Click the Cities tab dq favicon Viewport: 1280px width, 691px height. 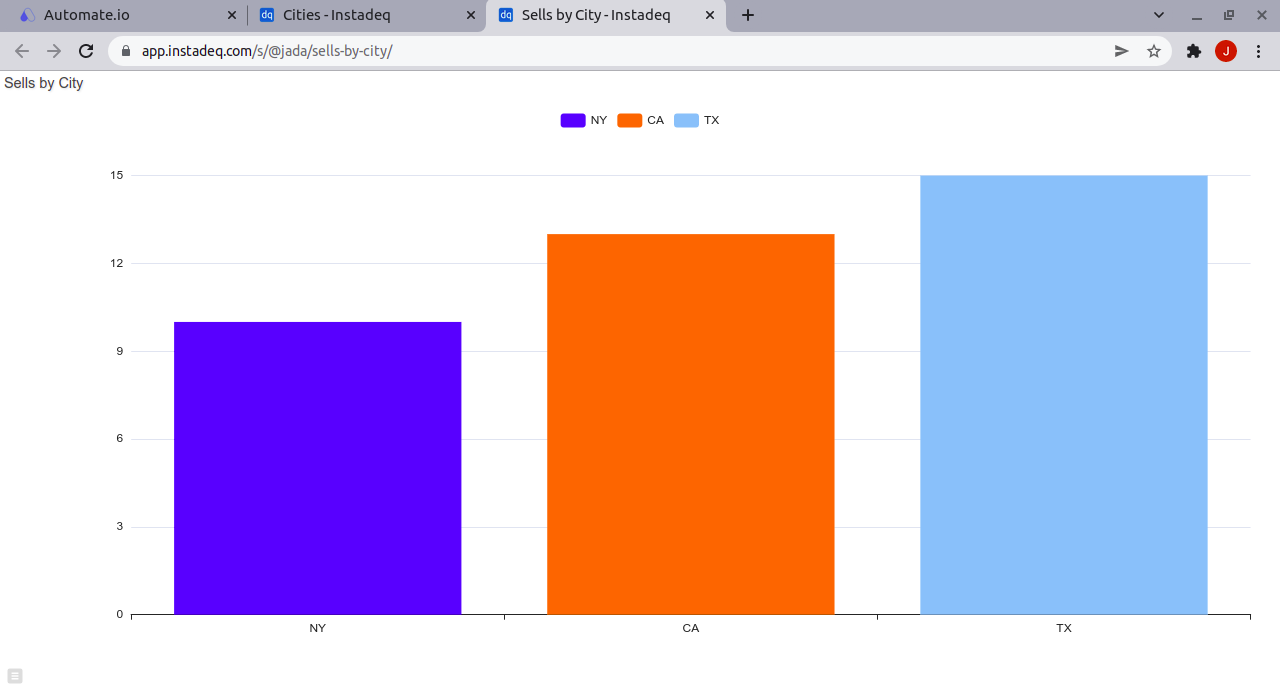tap(267, 15)
